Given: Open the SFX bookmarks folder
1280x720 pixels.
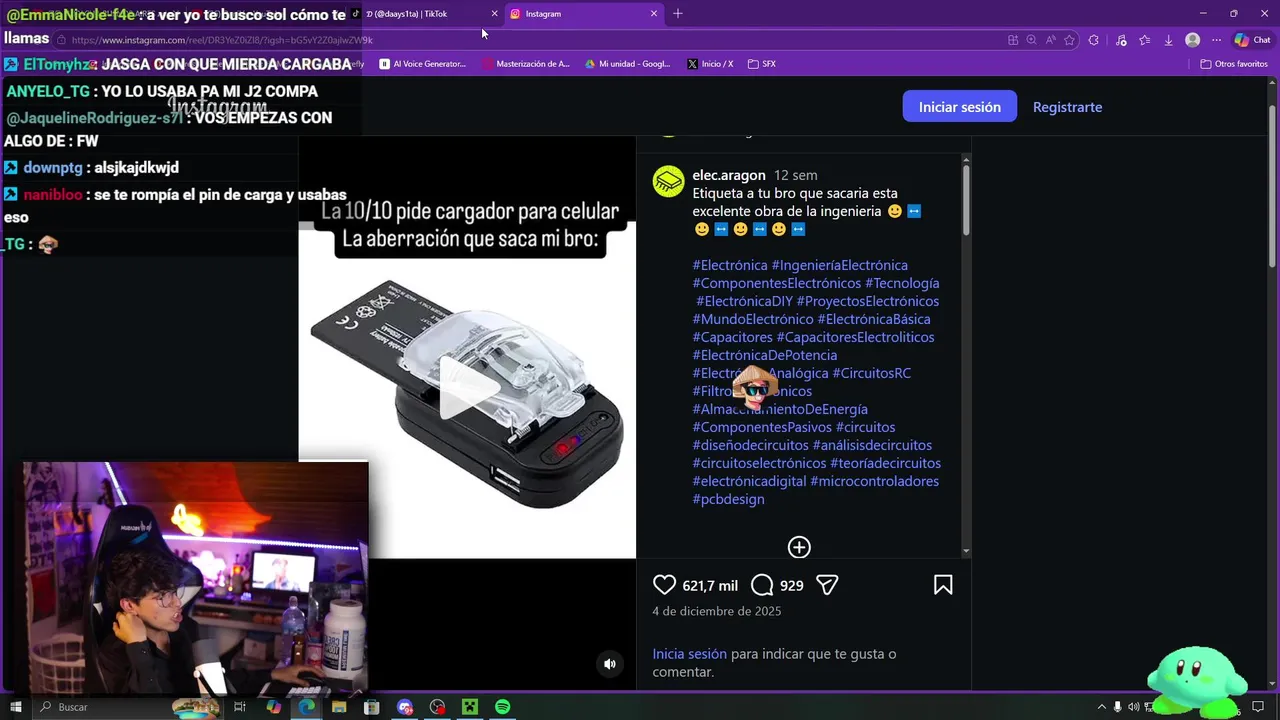Looking at the screenshot, I should click(762, 64).
